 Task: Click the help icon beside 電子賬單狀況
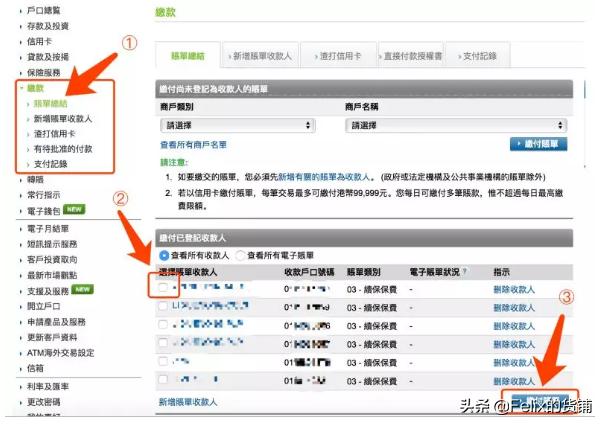(465, 272)
